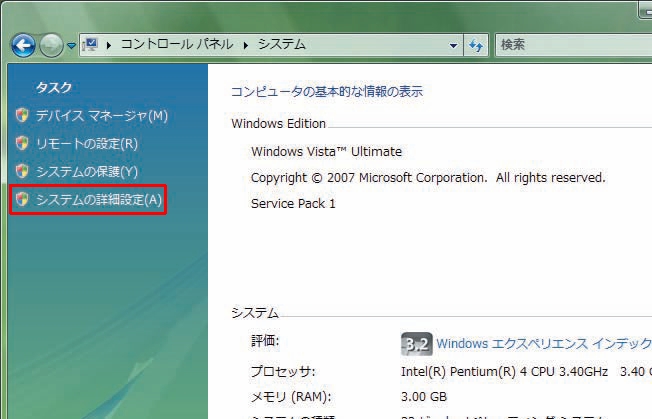
Task: Open address bar history dropdown
Action: [x=454, y=45]
